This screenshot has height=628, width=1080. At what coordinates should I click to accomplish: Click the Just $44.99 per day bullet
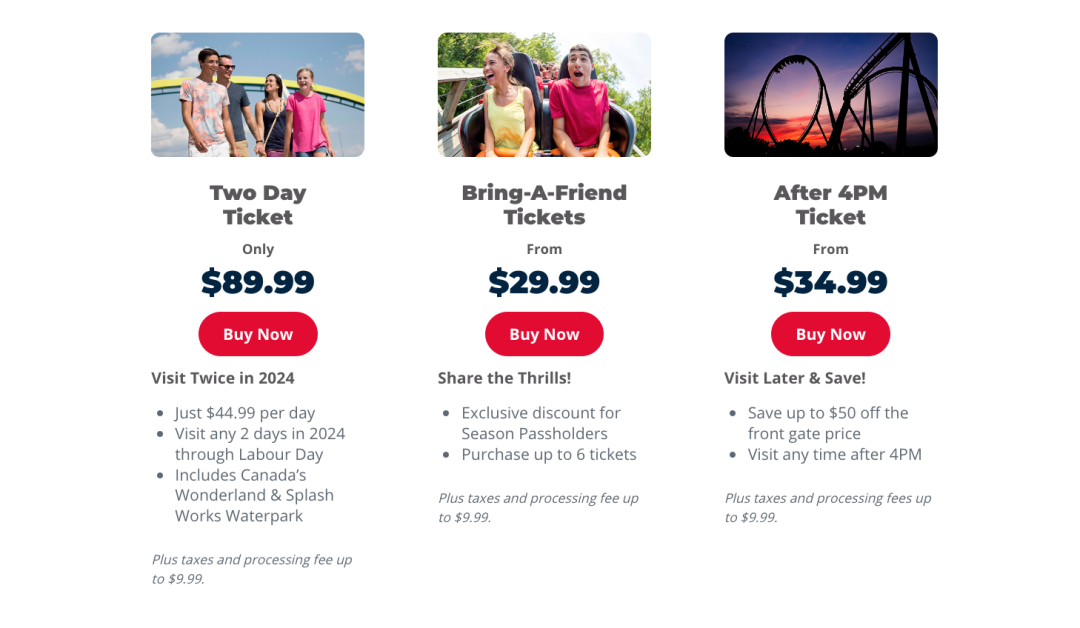[245, 413]
